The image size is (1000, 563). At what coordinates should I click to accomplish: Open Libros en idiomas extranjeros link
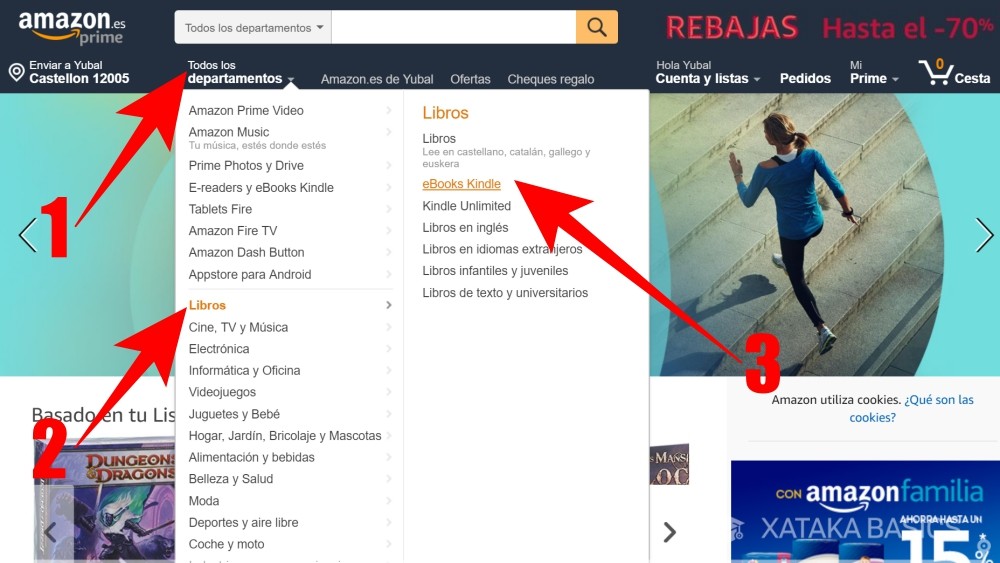pyautogui.click(x=502, y=249)
